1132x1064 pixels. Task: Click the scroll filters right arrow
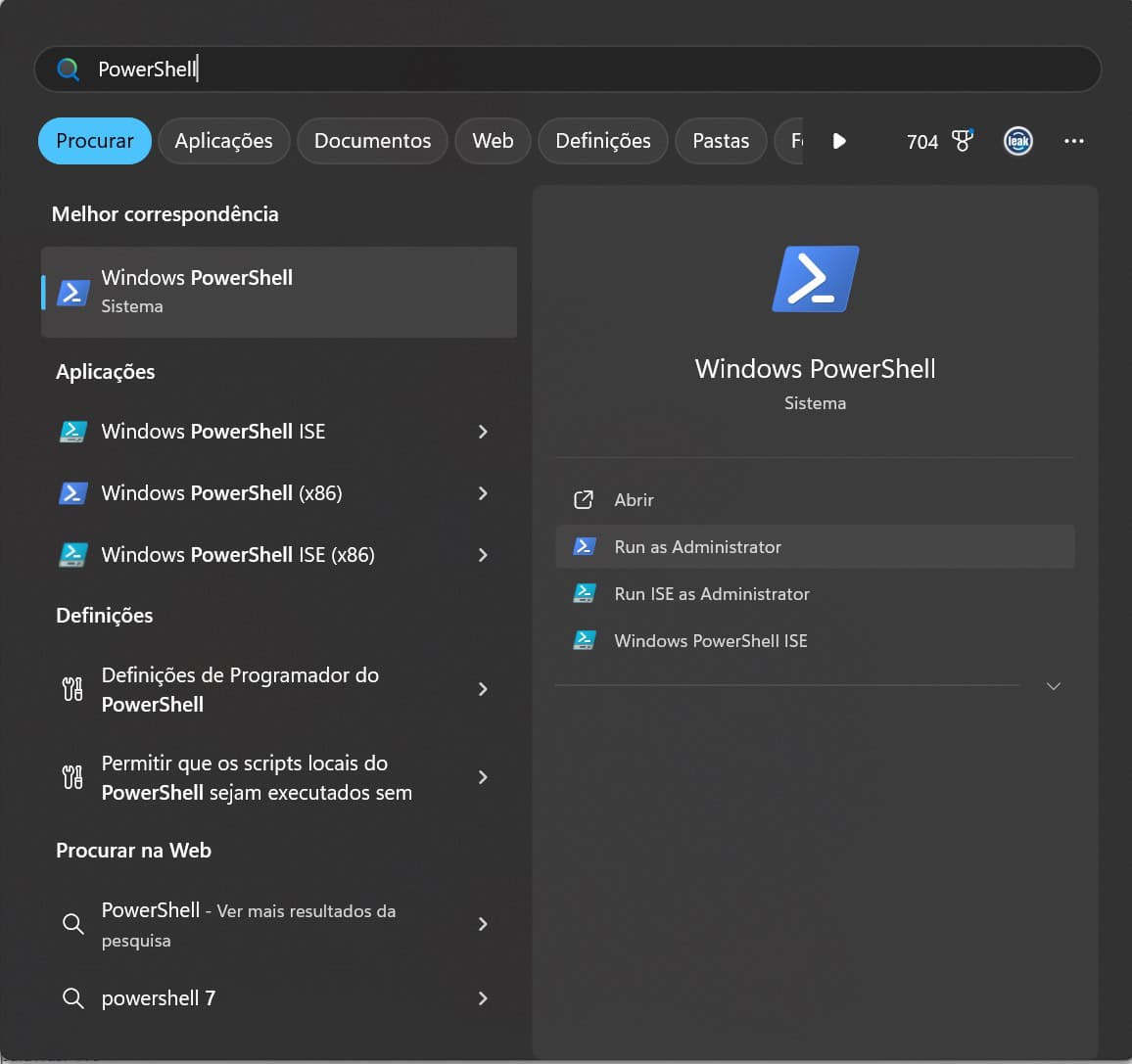pyautogui.click(x=839, y=141)
